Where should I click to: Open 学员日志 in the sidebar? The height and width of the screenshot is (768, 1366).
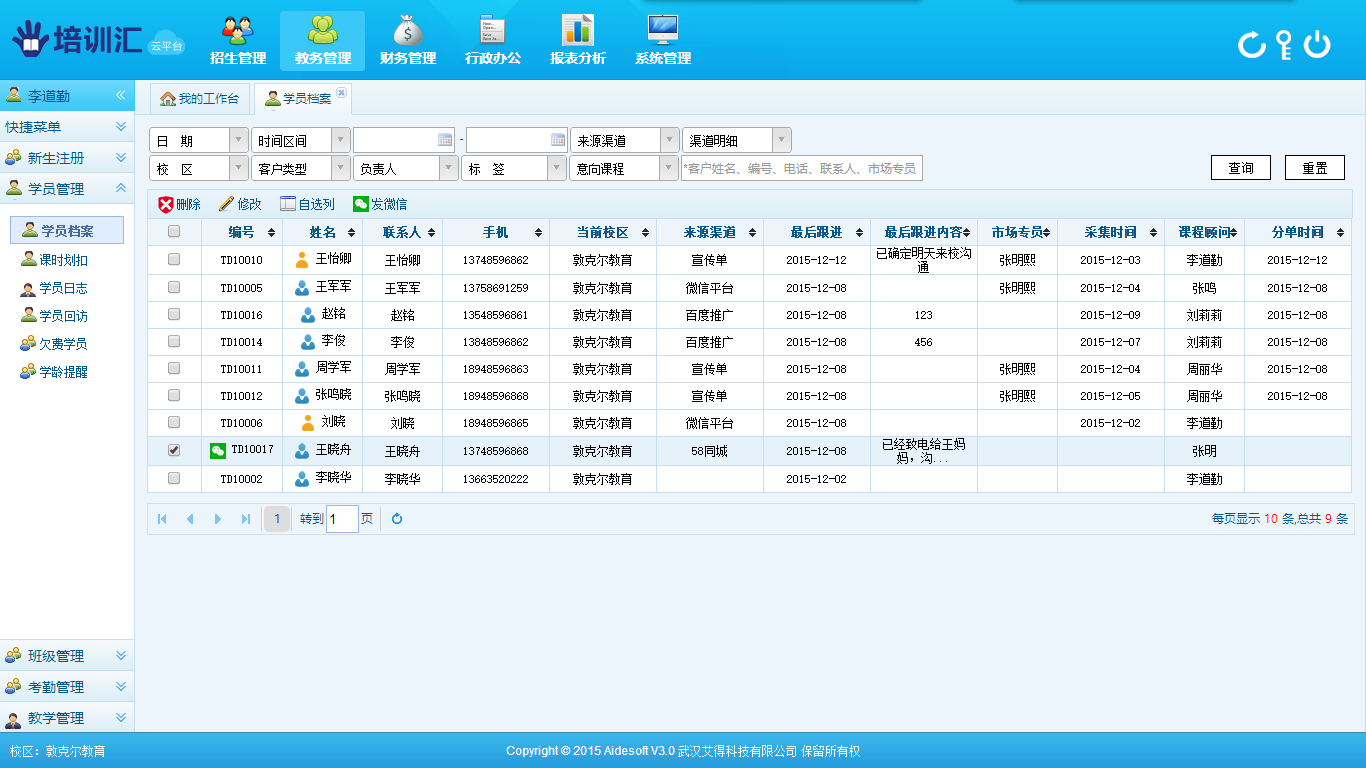click(x=55, y=288)
